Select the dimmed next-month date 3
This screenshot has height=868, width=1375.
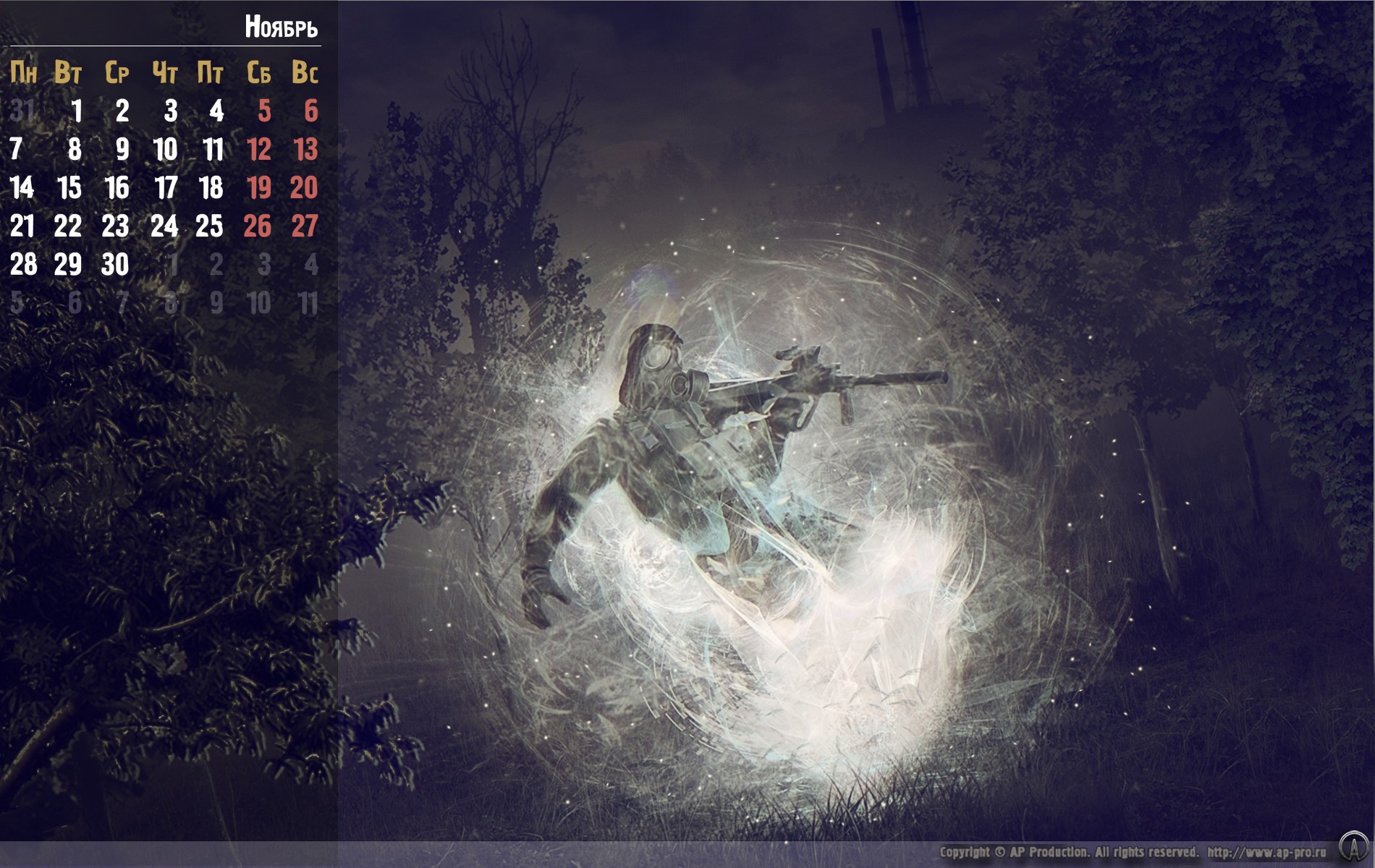coord(264,264)
